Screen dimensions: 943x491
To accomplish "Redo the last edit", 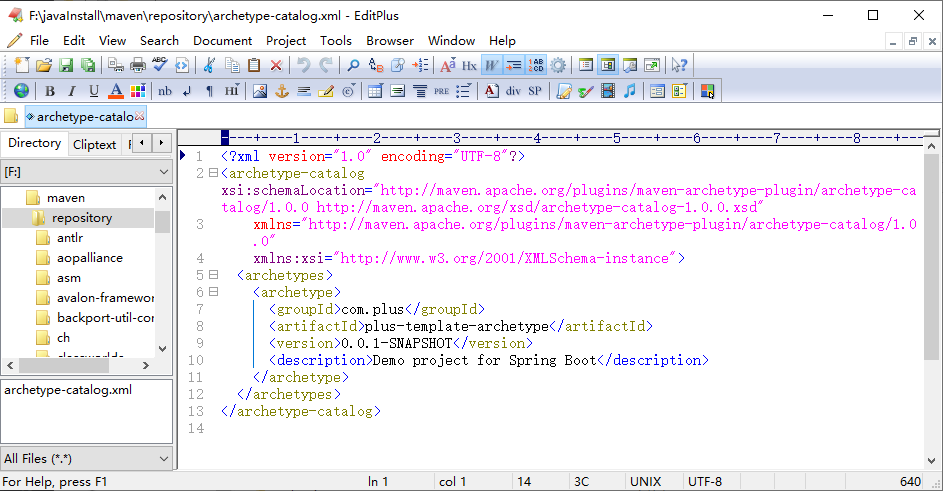I will [x=326, y=65].
